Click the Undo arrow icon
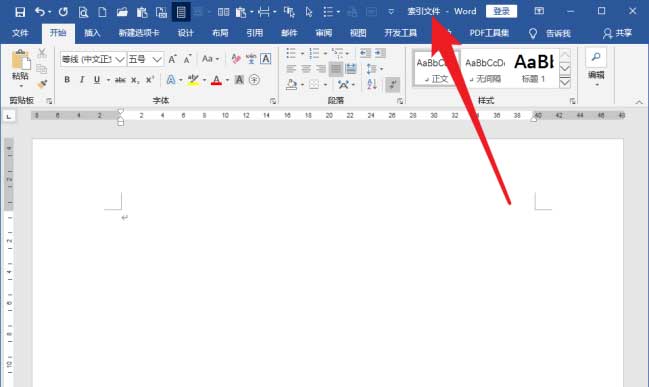Viewport: 649px width, 387px height. [40, 12]
